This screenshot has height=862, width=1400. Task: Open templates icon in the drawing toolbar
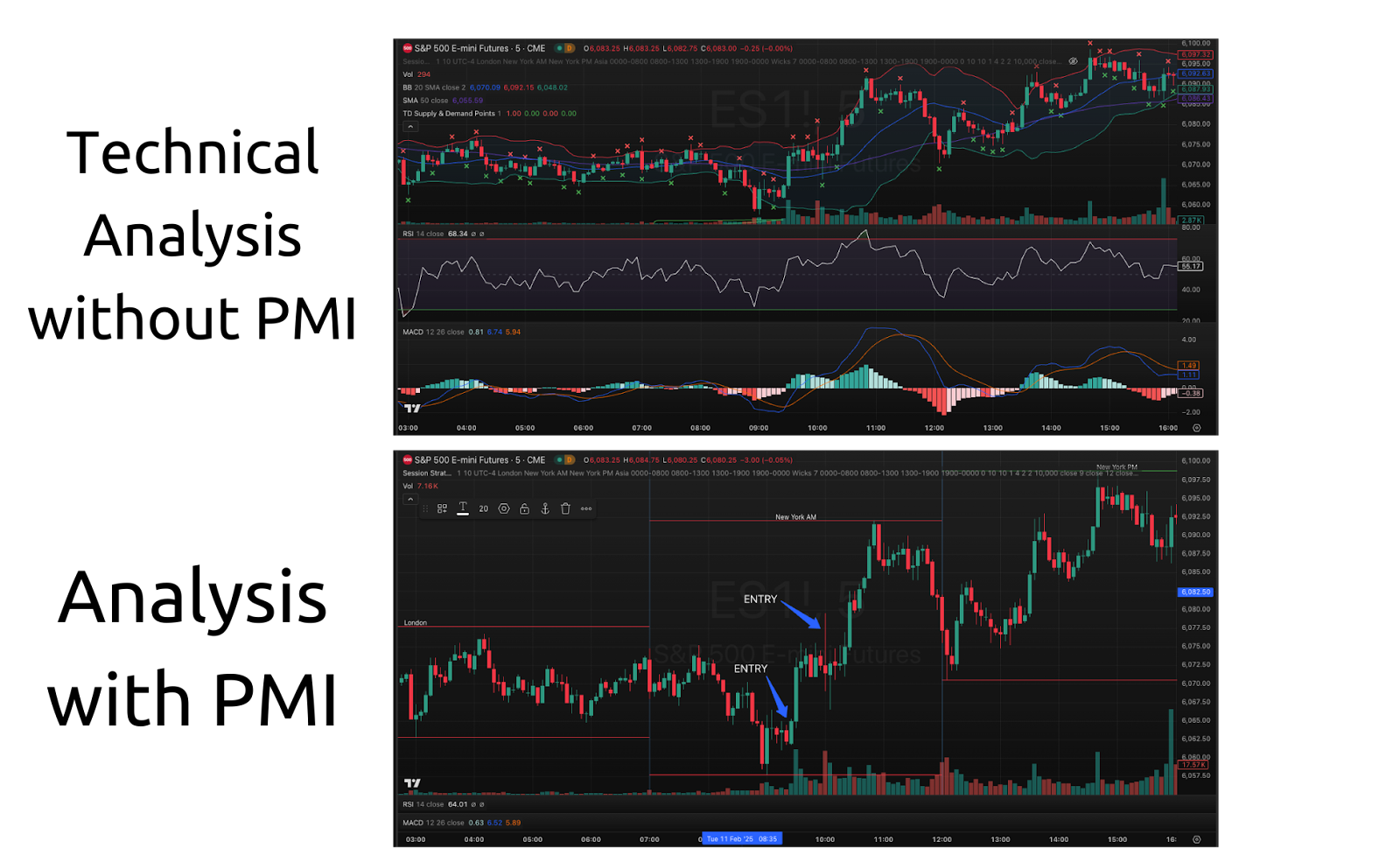pyautogui.click(x=443, y=508)
